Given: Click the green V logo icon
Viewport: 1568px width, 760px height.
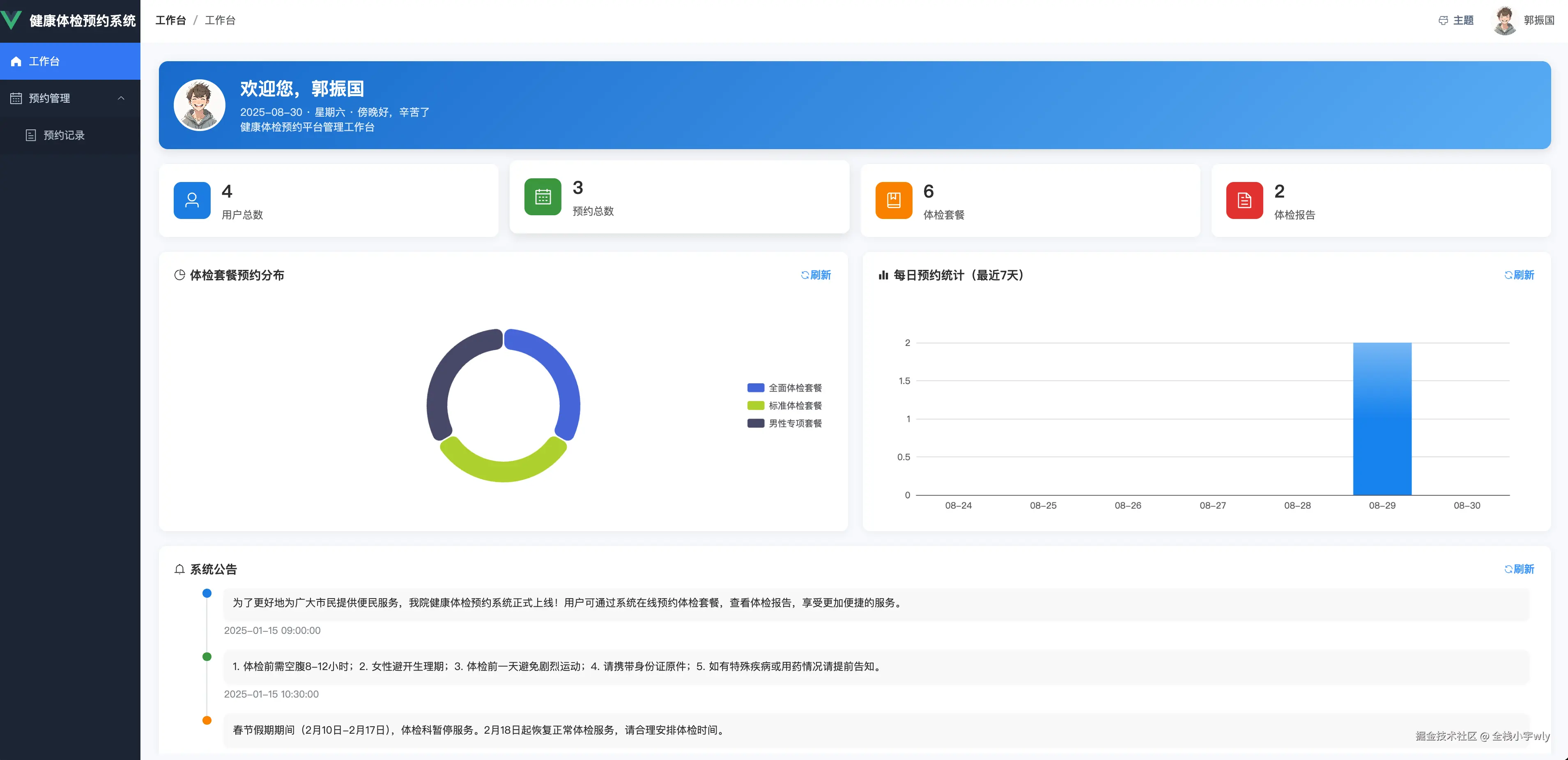Looking at the screenshot, I should tap(11, 20).
